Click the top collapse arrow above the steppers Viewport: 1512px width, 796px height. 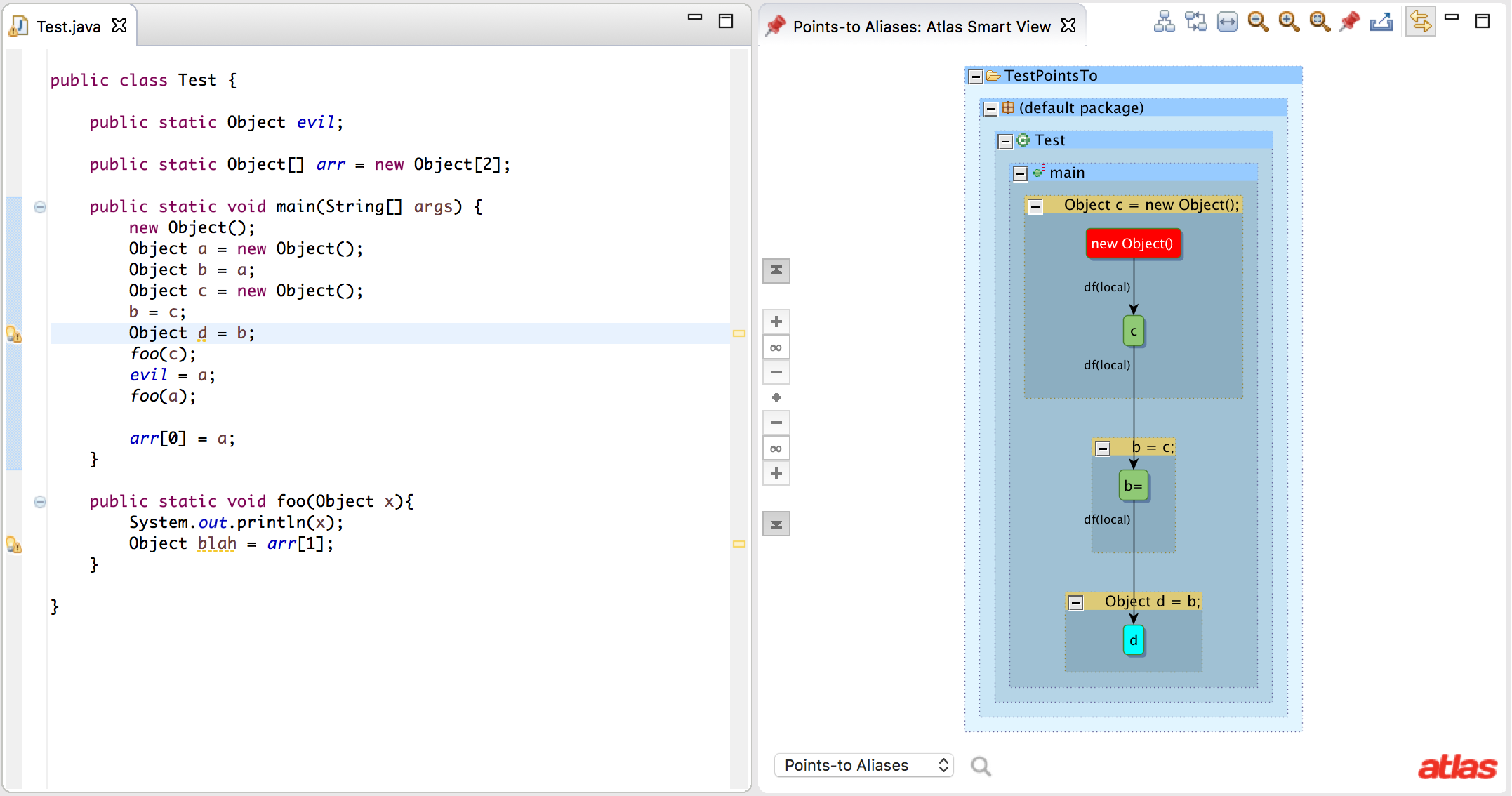(x=776, y=270)
